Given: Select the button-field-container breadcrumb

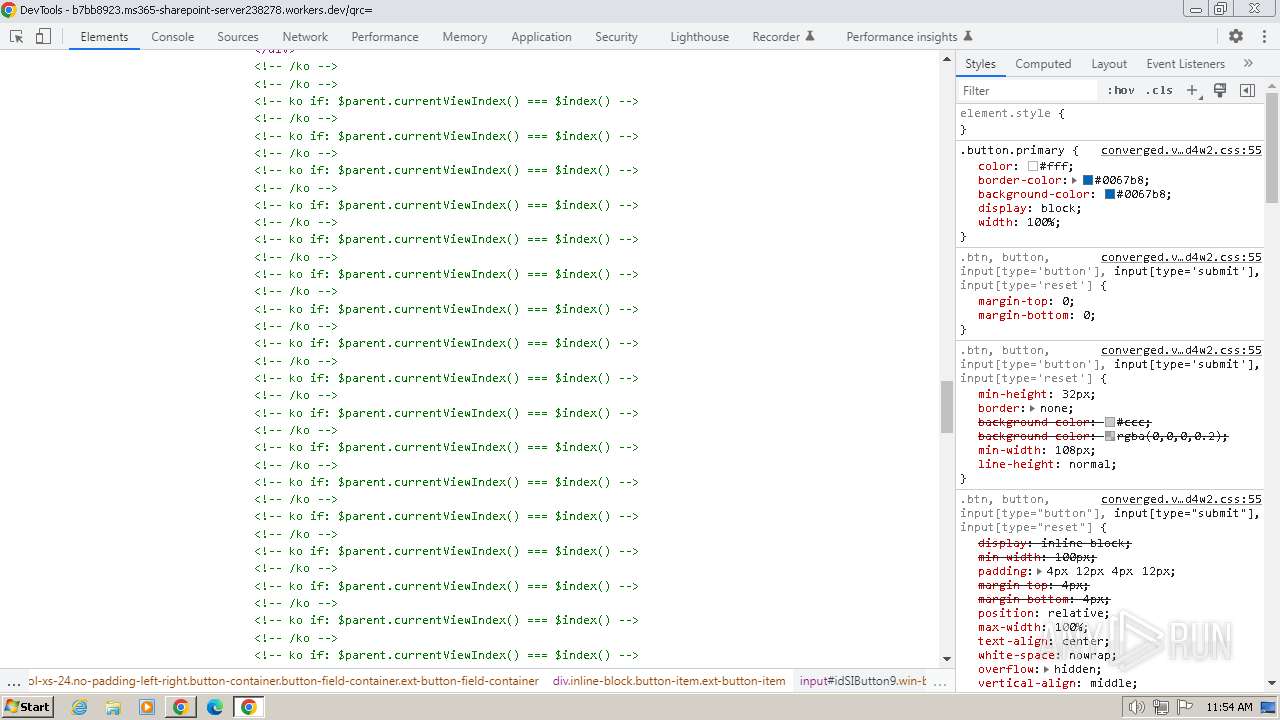Looking at the screenshot, I should [283, 681].
